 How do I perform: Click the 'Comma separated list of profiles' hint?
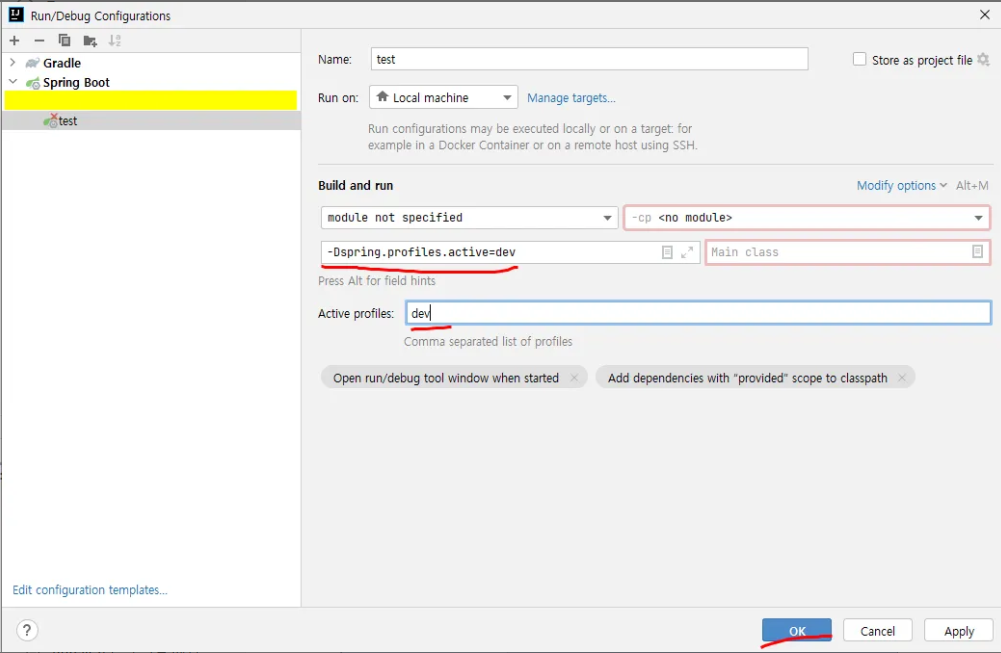click(x=488, y=342)
